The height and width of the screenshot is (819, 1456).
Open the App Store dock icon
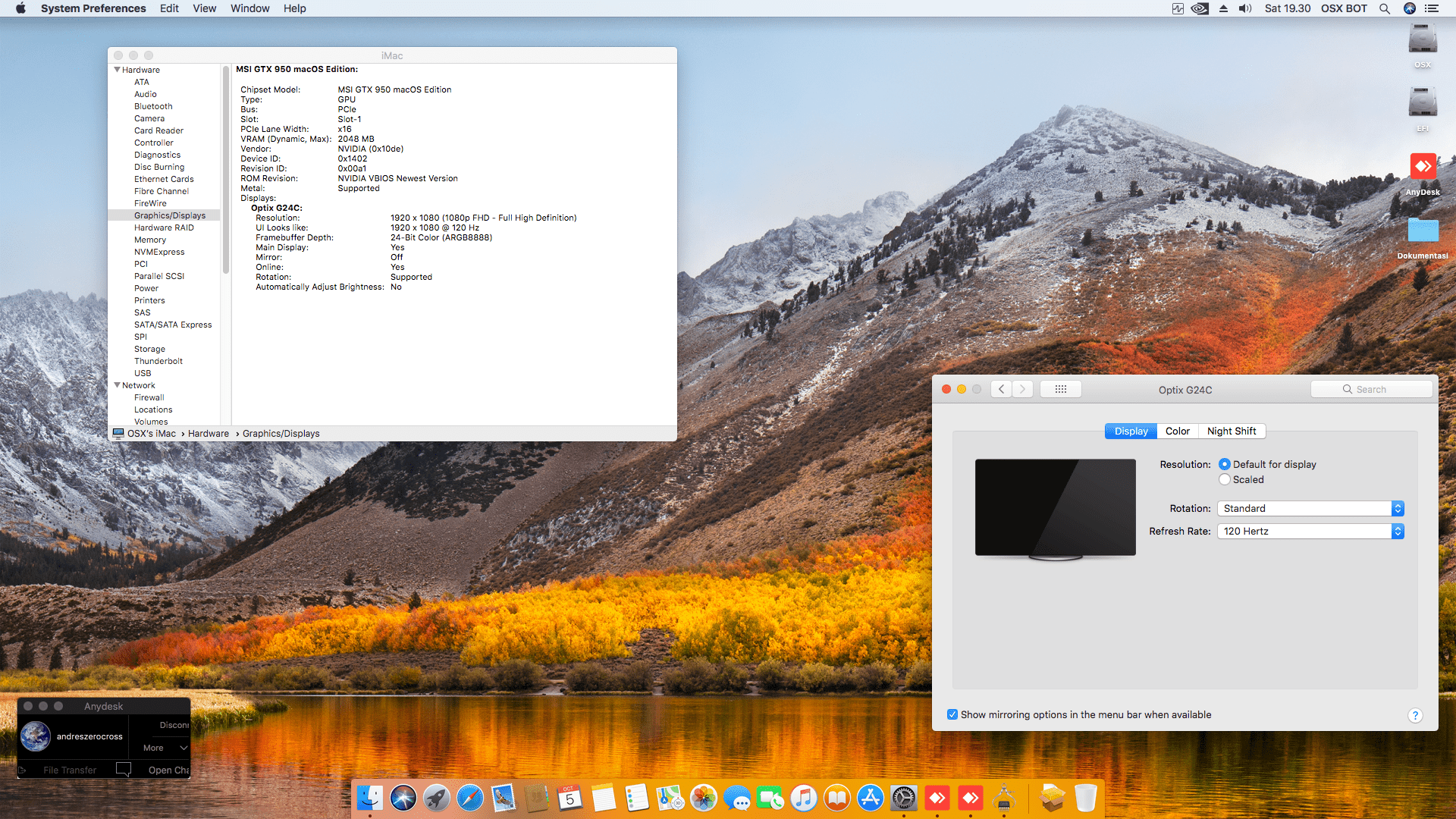(870, 798)
